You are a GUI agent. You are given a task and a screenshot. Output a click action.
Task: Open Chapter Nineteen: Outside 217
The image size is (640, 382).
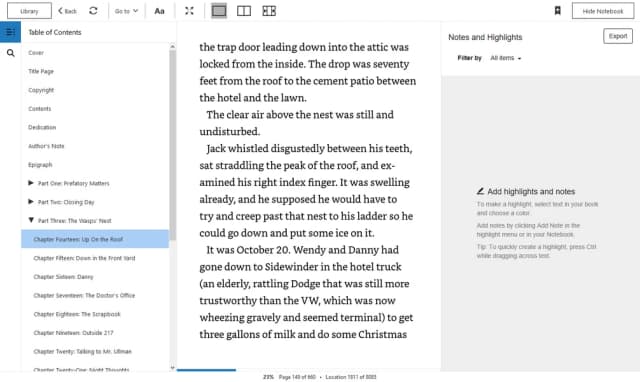(x=73, y=333)
